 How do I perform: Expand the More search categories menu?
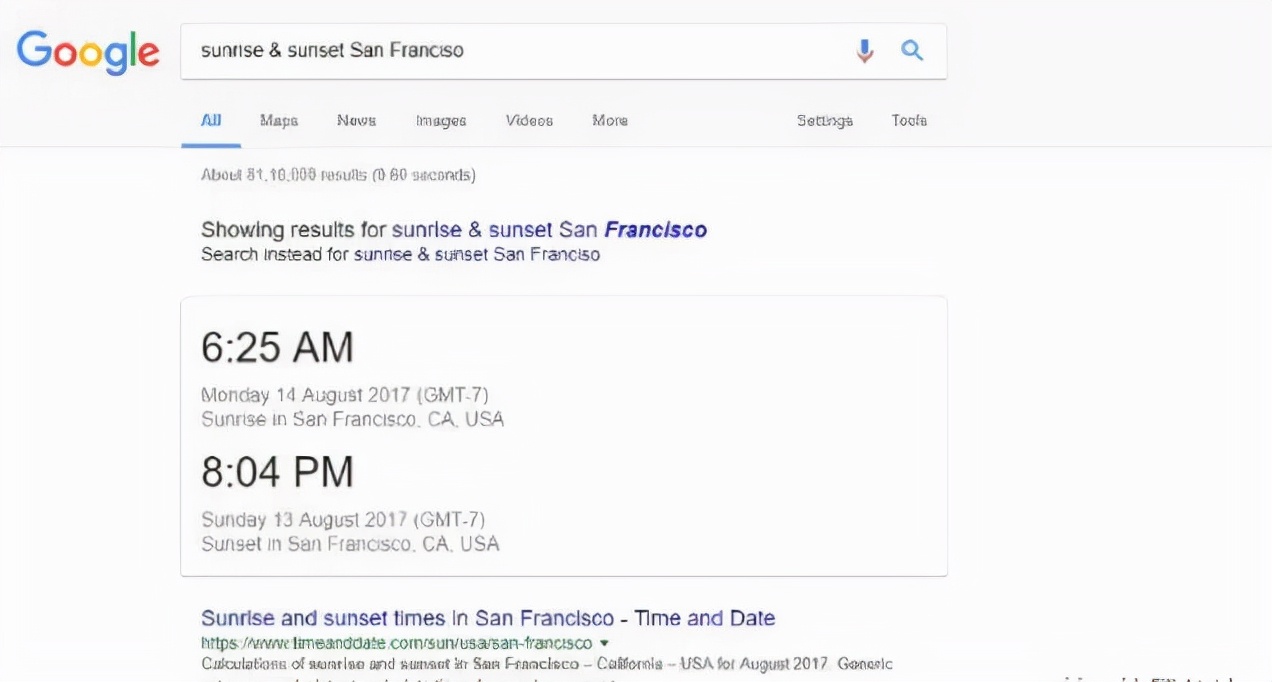610,120
